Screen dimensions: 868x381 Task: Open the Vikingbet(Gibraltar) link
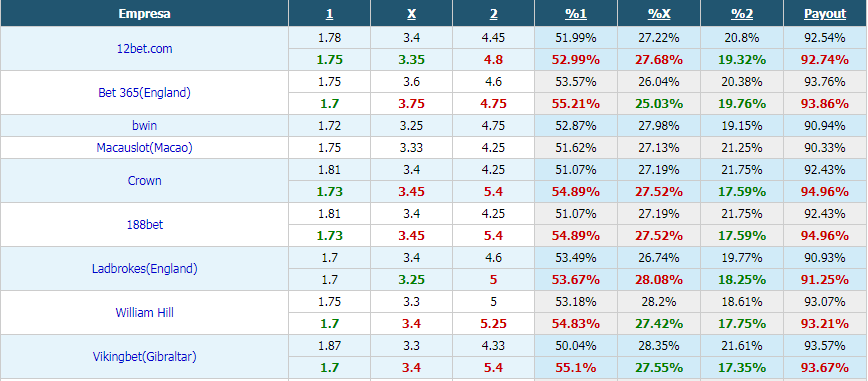tap(144, 357)
